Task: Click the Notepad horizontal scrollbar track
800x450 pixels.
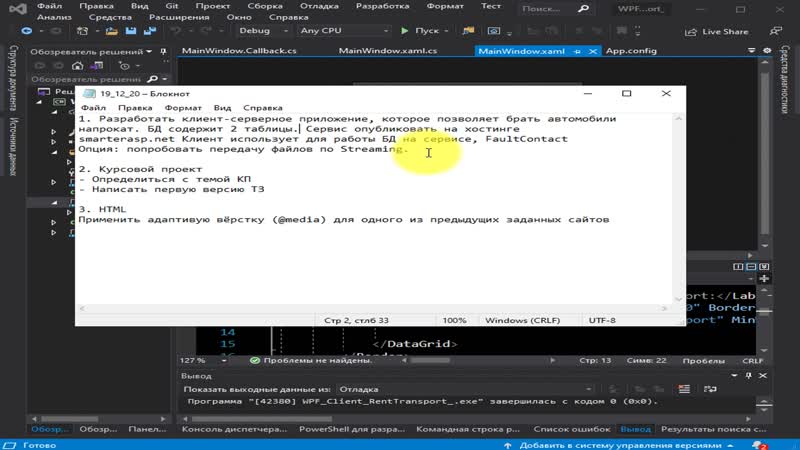Action: [373, 308]
